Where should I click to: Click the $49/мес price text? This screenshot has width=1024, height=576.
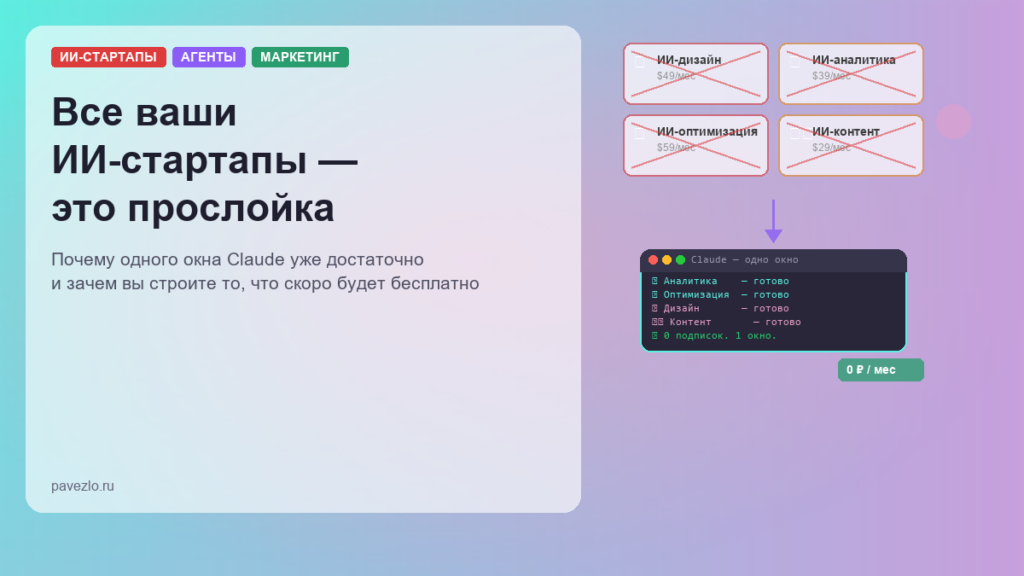pyautogui.click(x=676, y=76)
